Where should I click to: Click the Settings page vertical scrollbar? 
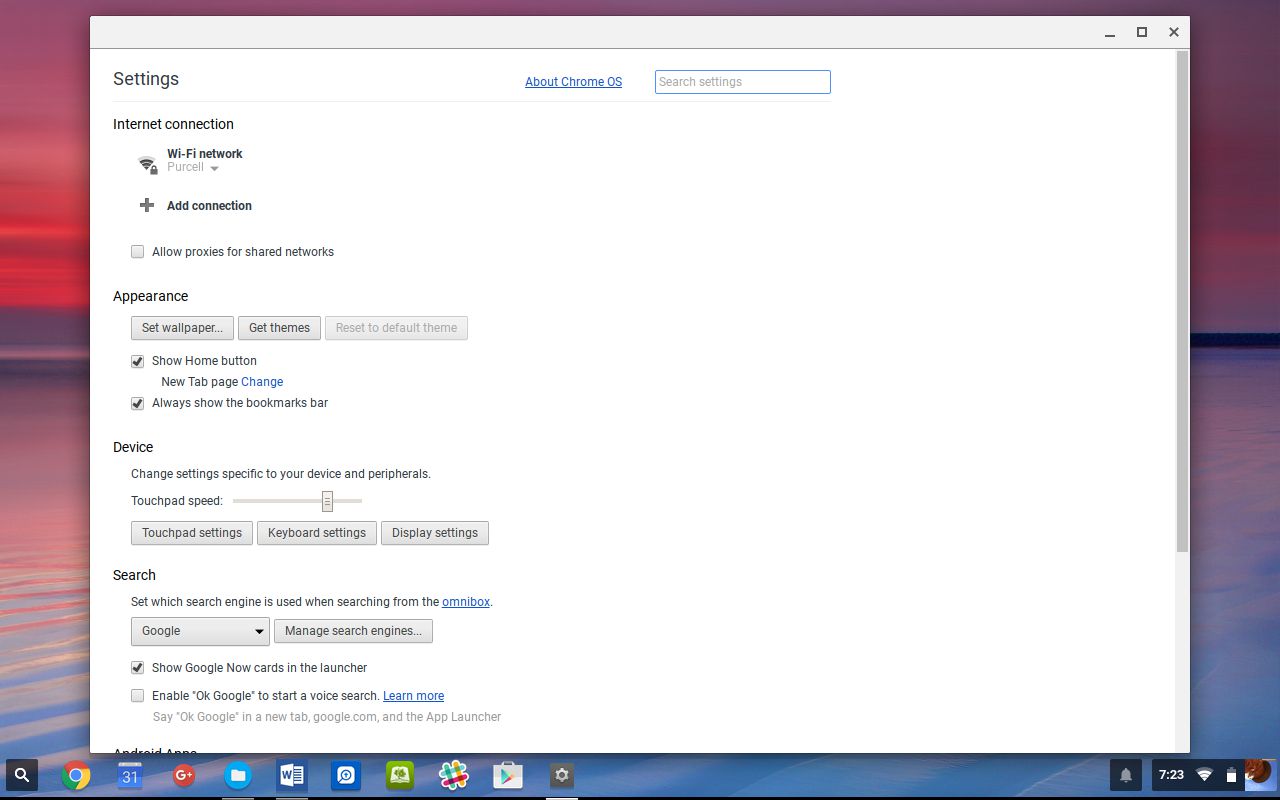[x=1182, y=300]
